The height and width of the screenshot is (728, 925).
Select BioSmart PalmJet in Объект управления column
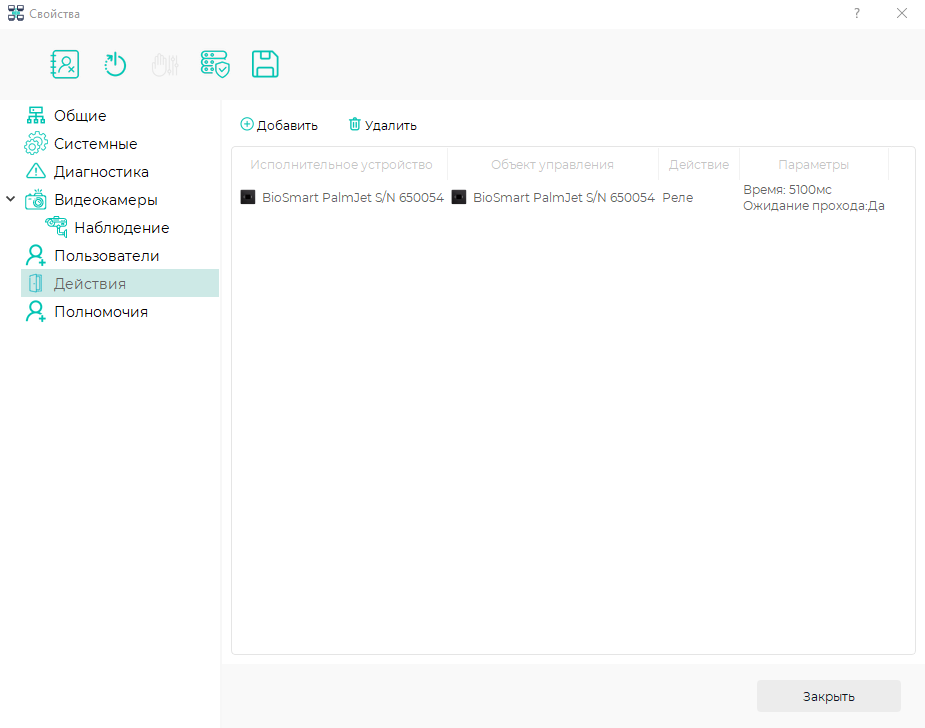tap(564, 198)
